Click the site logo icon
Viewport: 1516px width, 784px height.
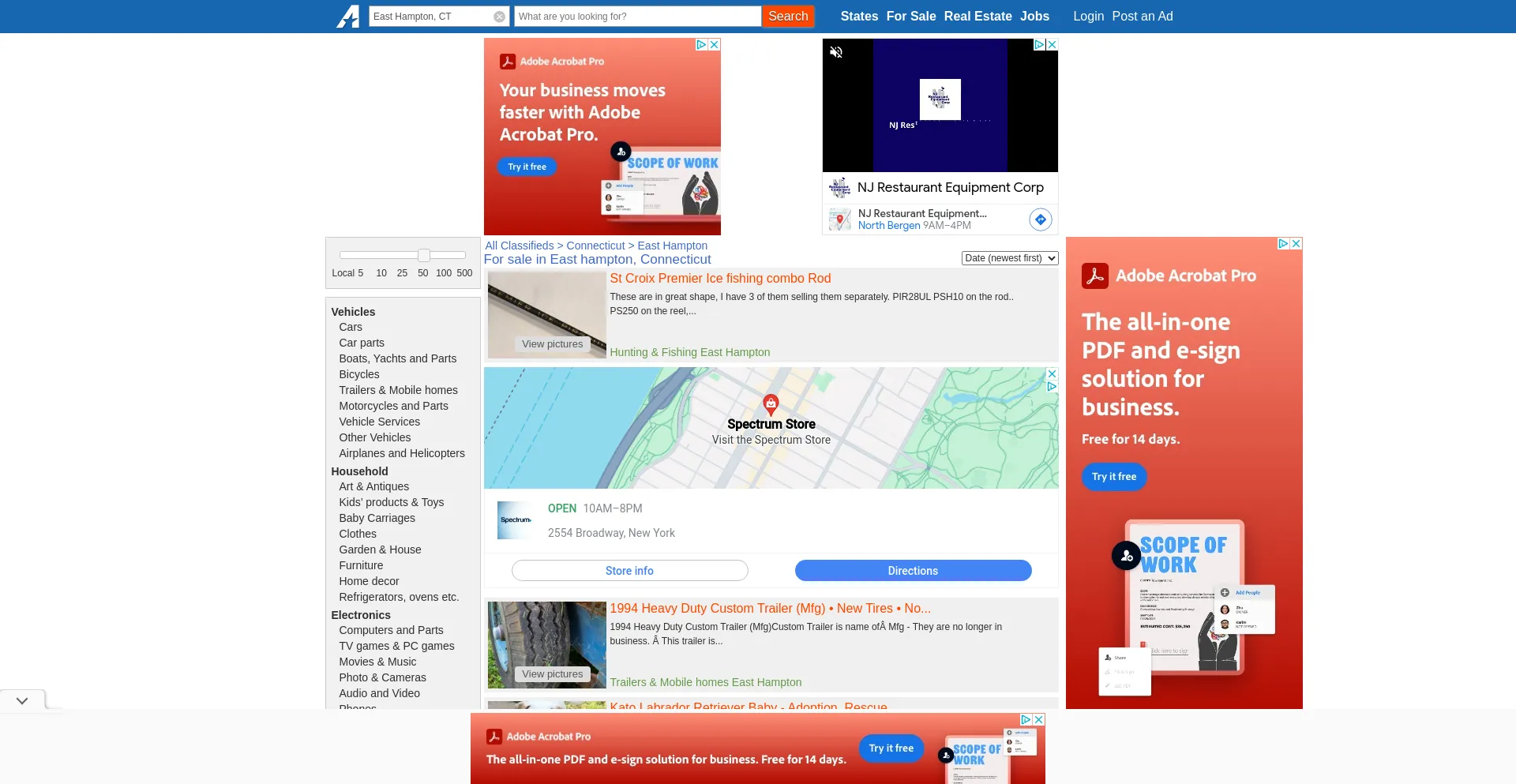347,17
